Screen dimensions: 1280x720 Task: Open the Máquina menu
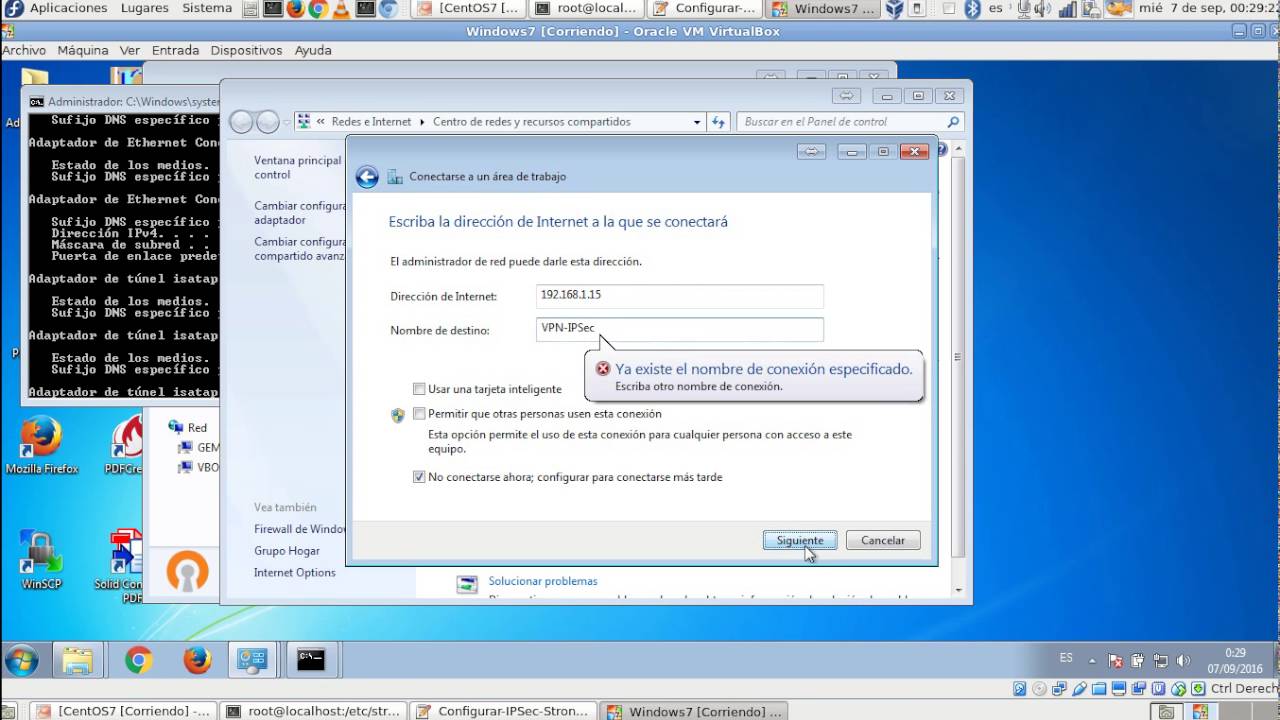(x=83, y=50)
